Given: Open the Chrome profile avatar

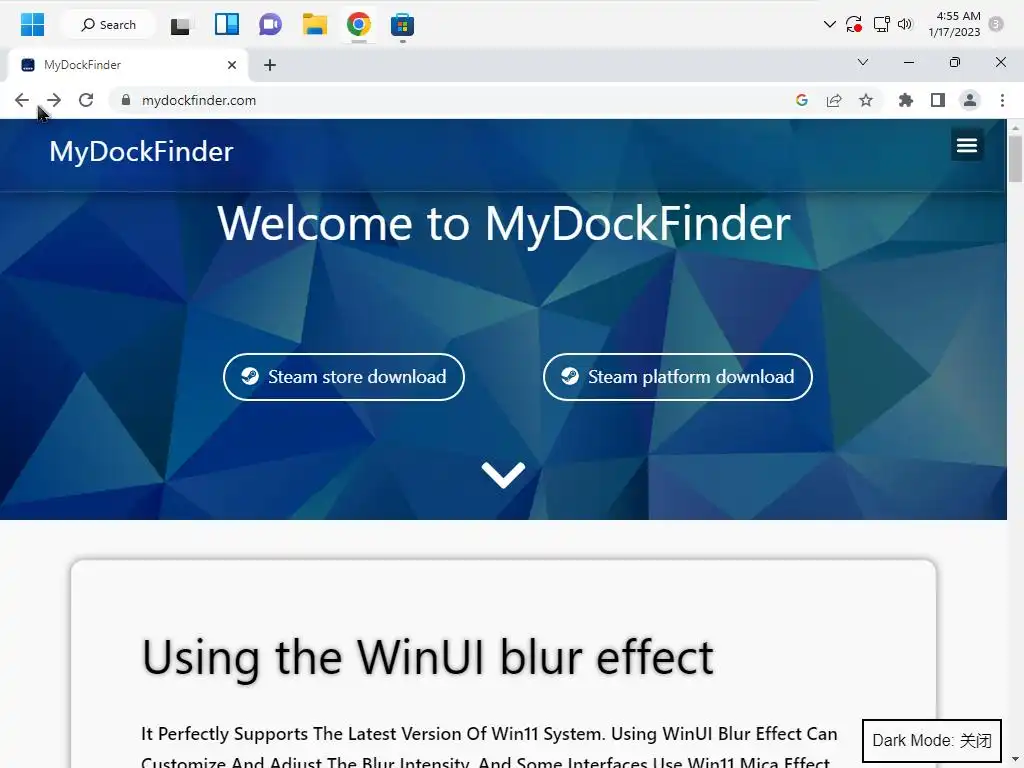Looking at the screenshot, I should pos(970,100).
